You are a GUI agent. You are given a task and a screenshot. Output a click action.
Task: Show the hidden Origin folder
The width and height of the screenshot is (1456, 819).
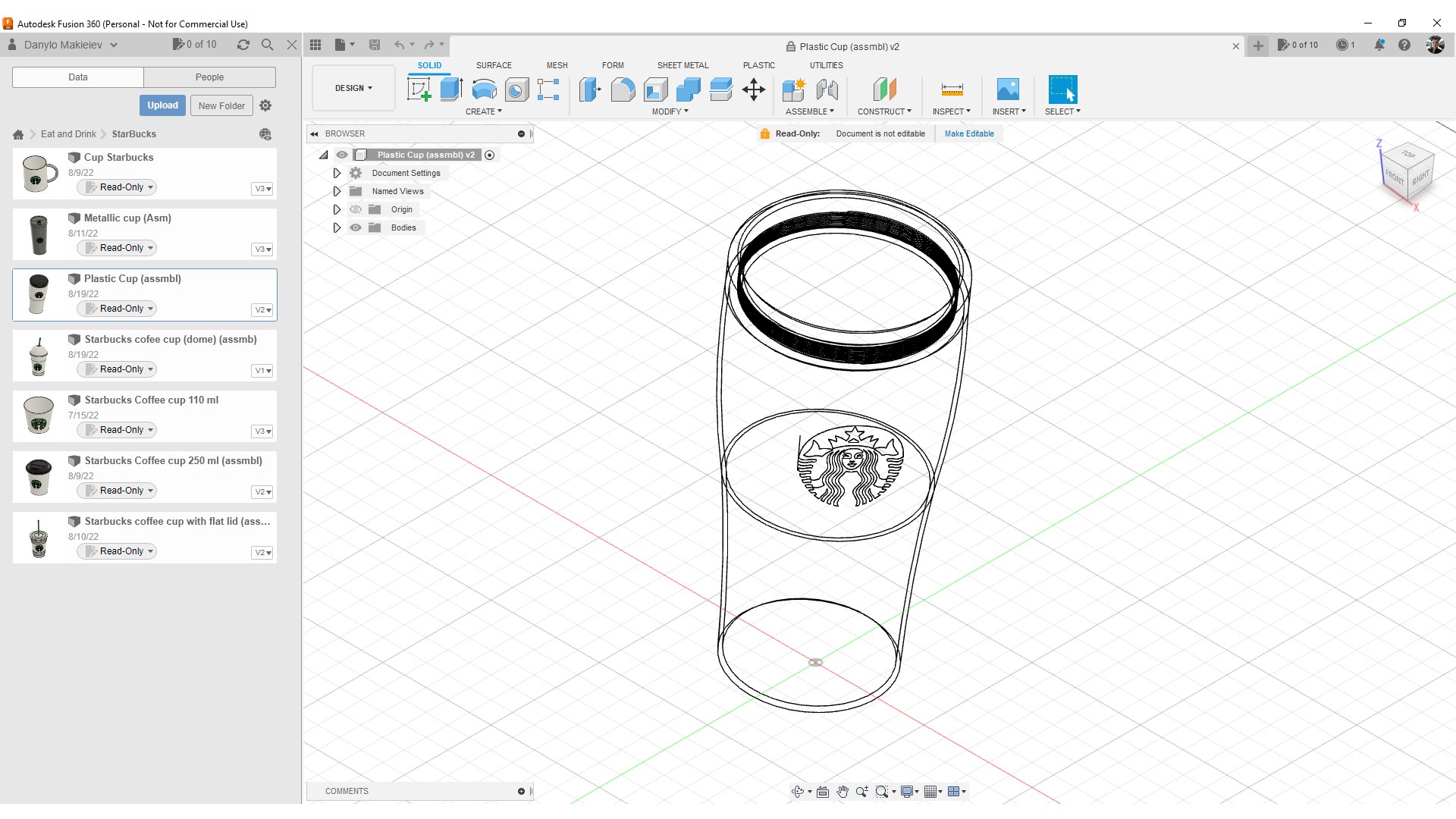coord(355,209)
